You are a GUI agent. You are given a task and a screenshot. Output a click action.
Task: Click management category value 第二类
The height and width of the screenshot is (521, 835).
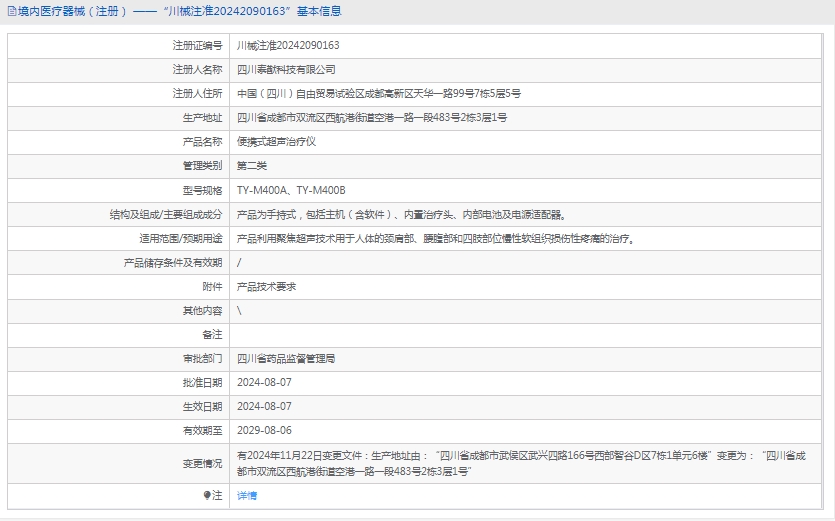(x=252, y=166)
